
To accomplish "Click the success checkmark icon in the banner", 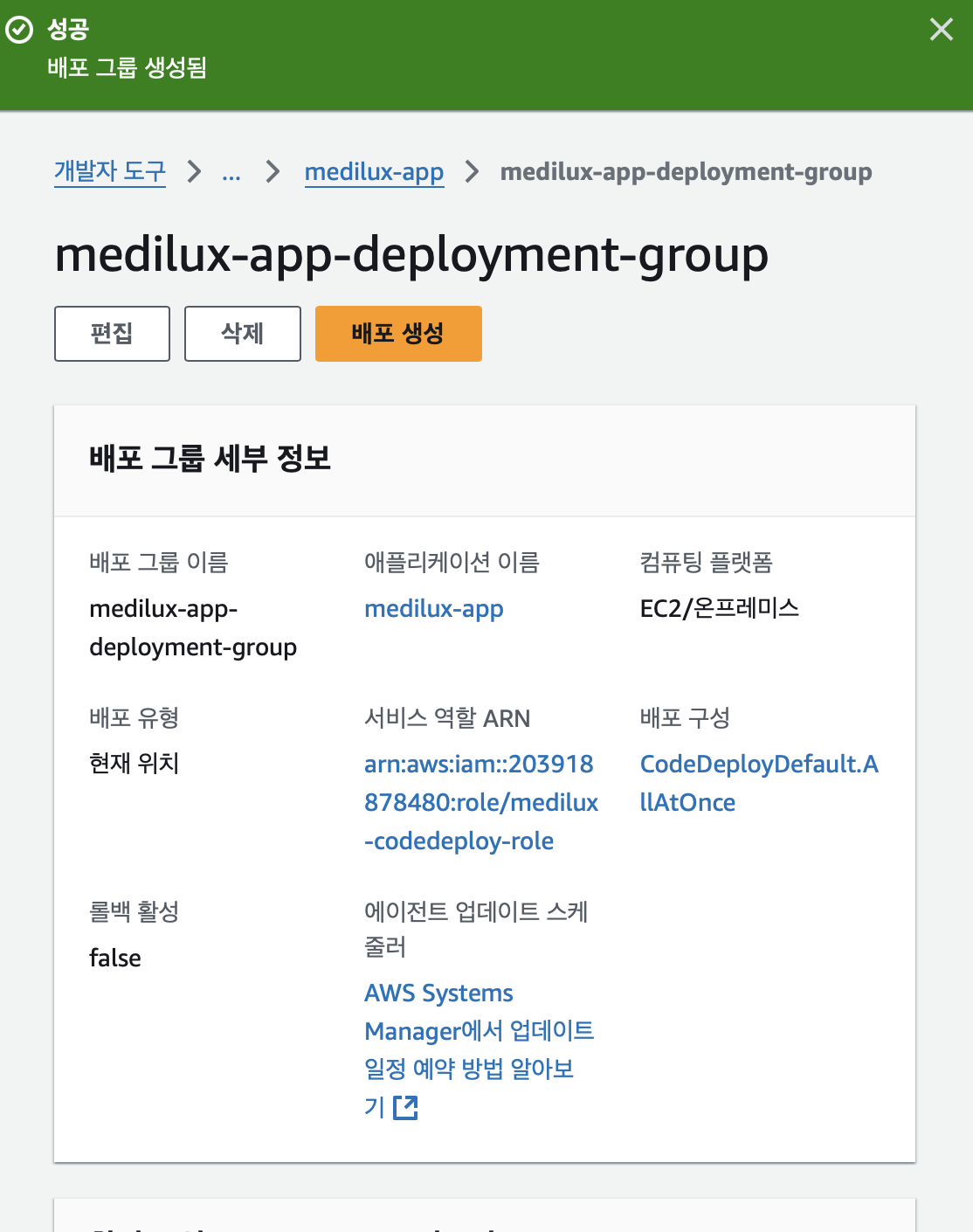I will tap(19, 30).
